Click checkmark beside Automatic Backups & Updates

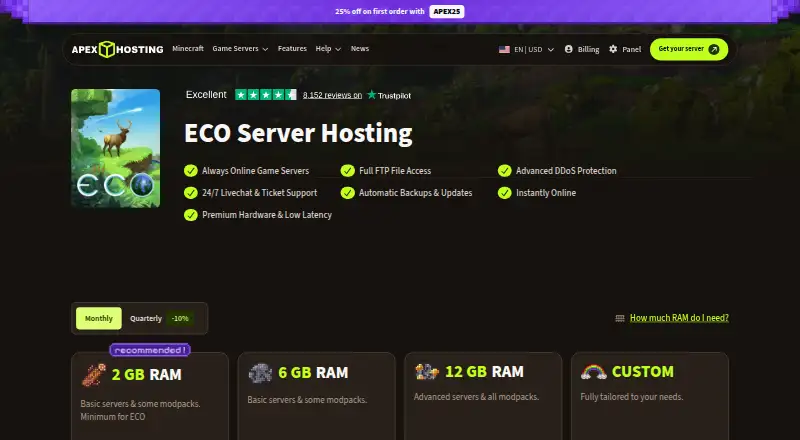click(x=347, y=192)
